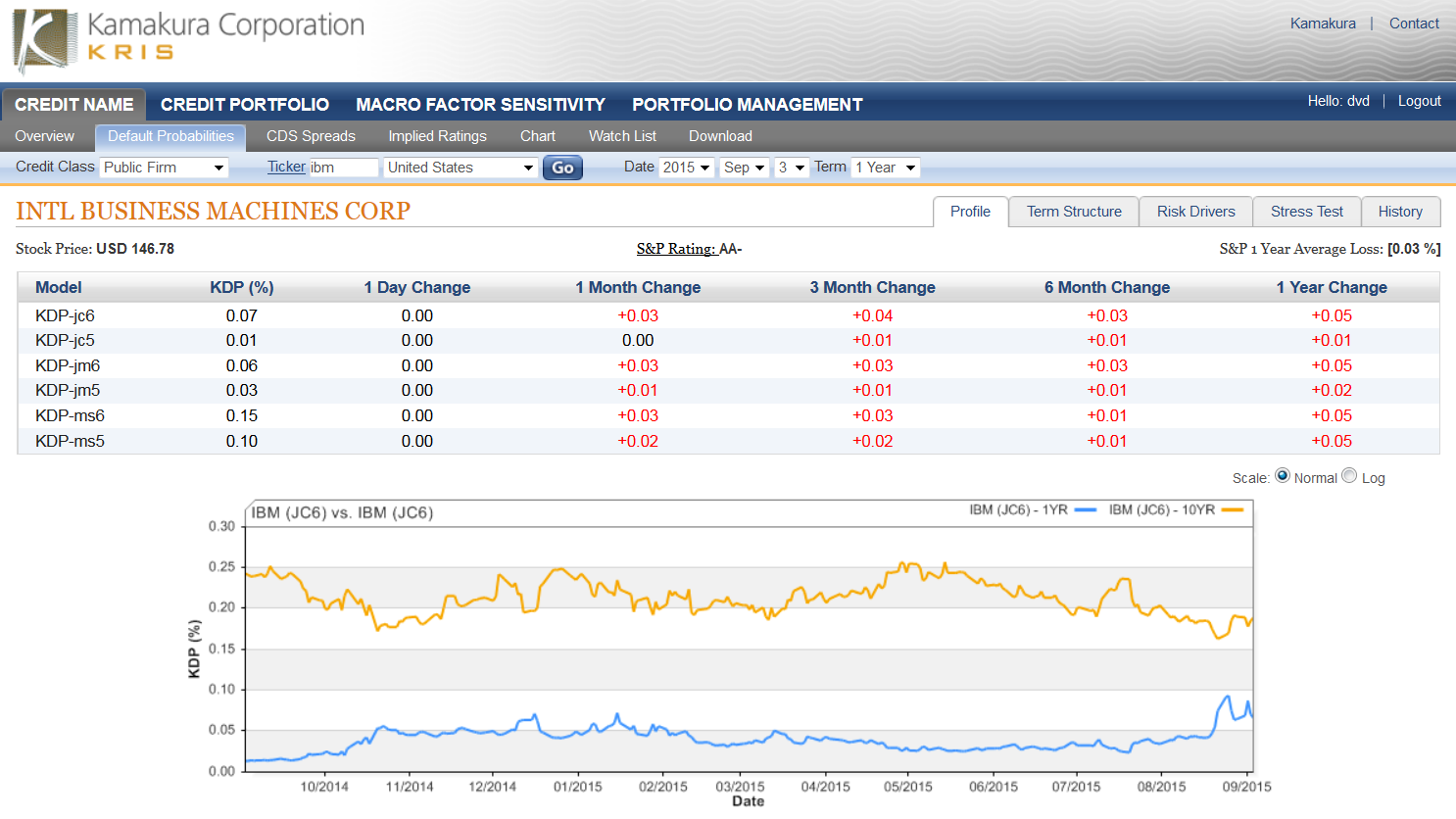
Task: Open the Chart submenu
Action: pos(538,136)
